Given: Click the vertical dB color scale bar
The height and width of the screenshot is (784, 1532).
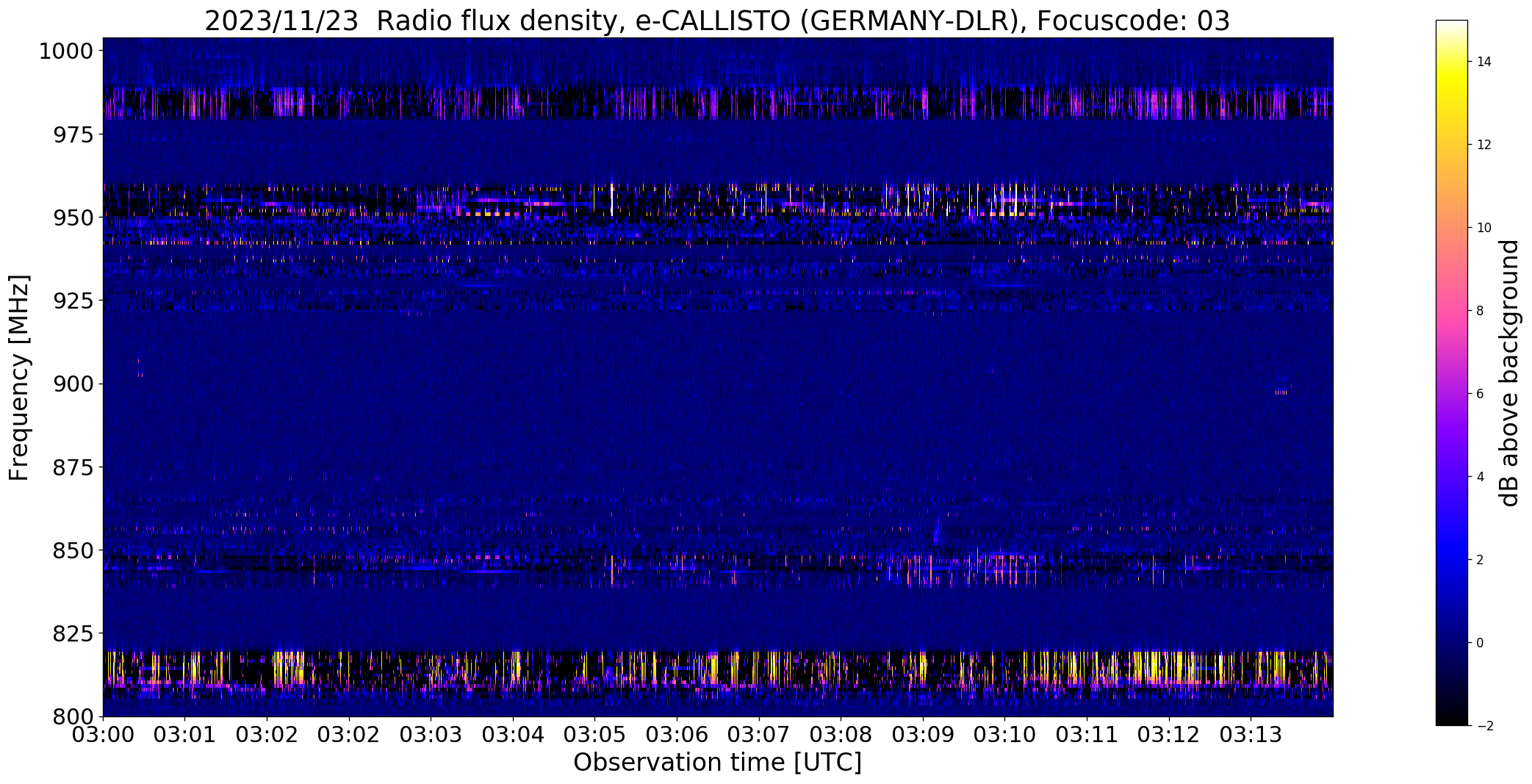Looking at the screenshot, I should click(x=1451, y=373).
